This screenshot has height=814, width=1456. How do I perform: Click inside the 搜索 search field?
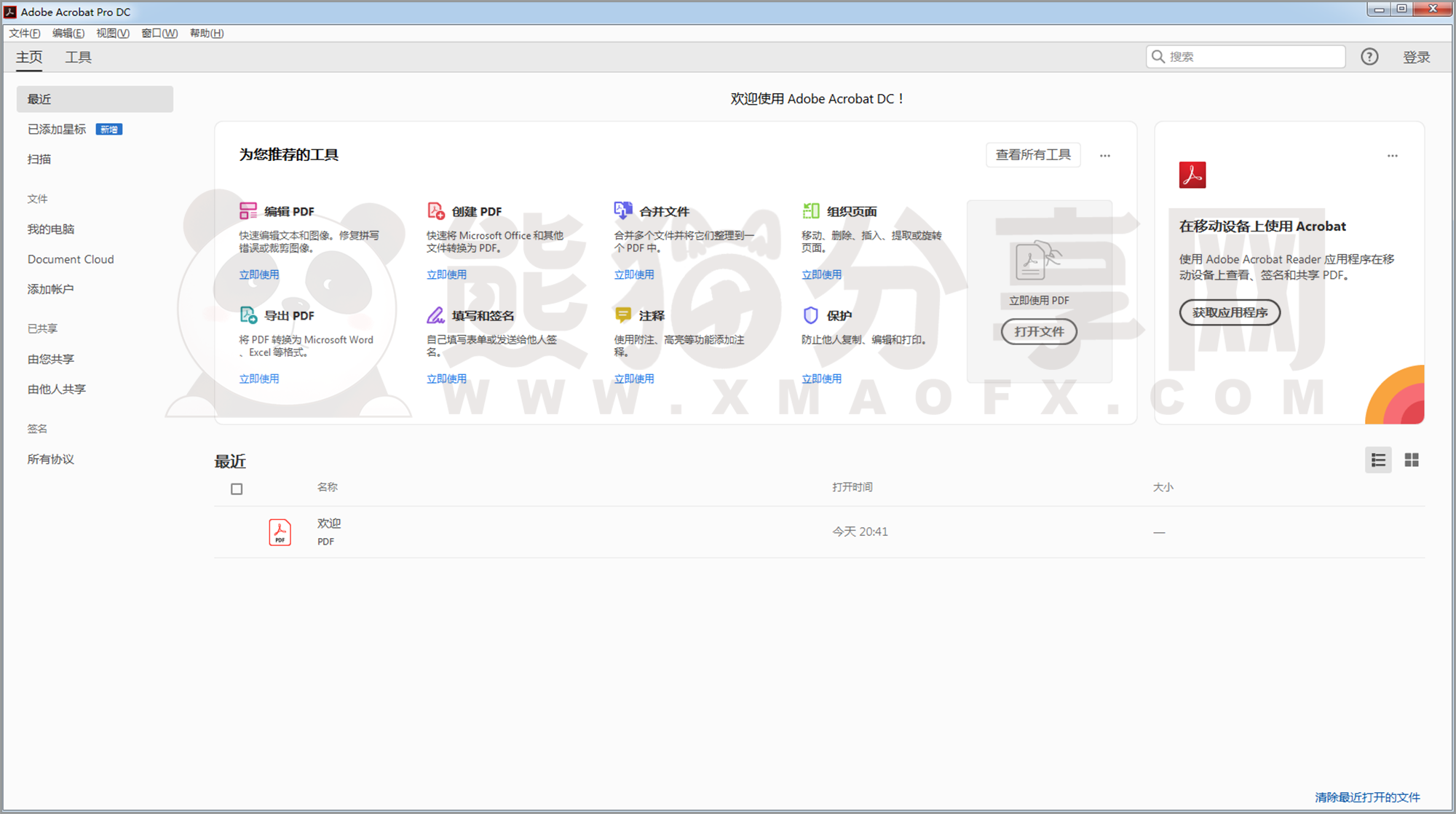pos(1245,56)
